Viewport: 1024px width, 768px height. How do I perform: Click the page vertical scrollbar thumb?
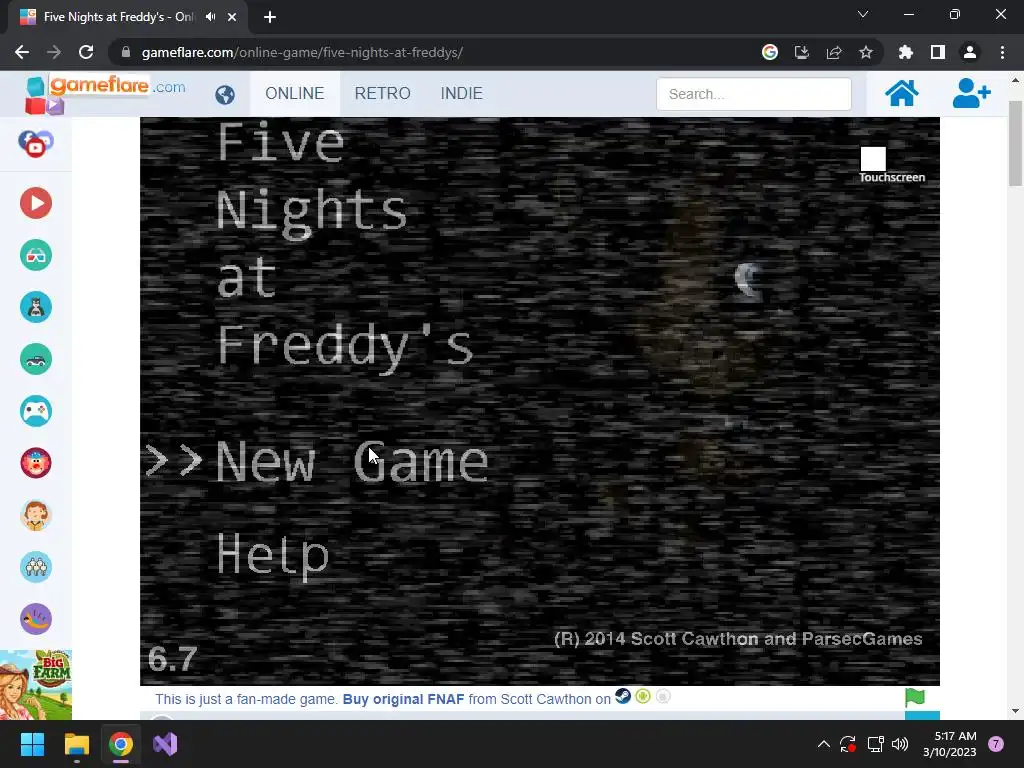coord(1015,144)
